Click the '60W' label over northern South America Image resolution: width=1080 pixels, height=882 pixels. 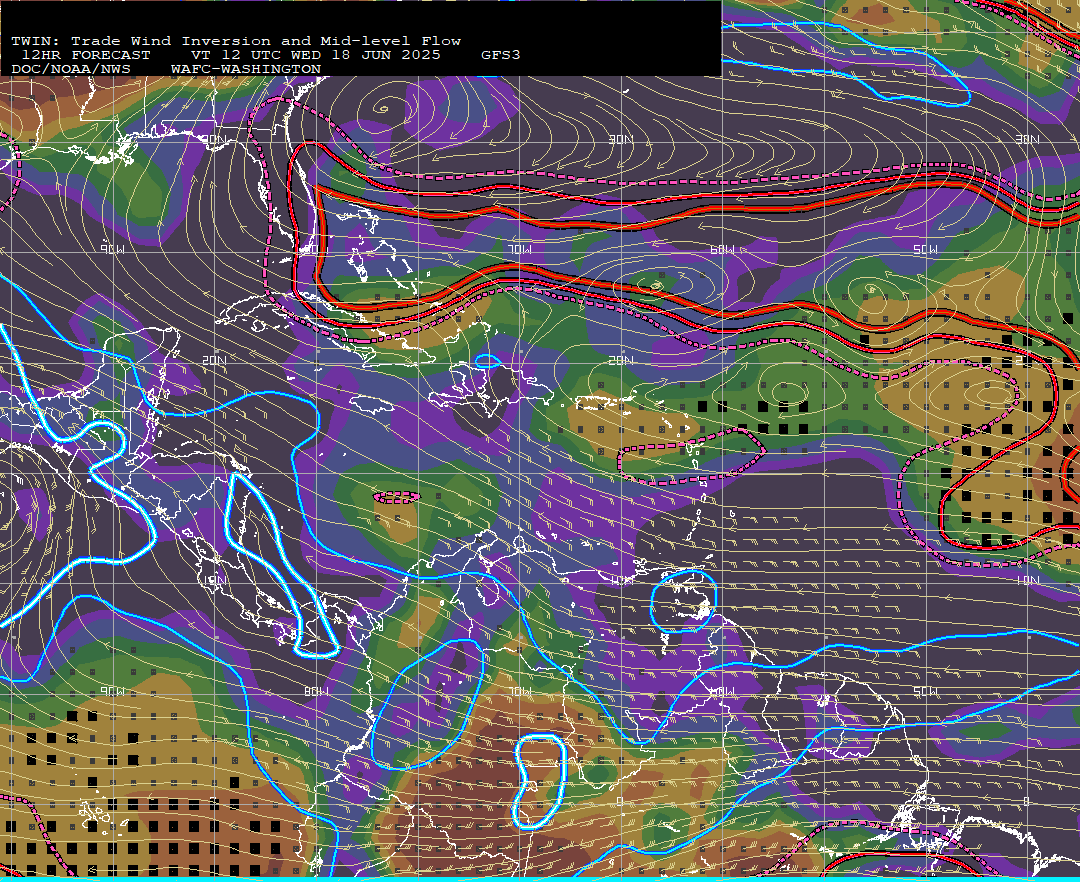(x=723, y=691)
